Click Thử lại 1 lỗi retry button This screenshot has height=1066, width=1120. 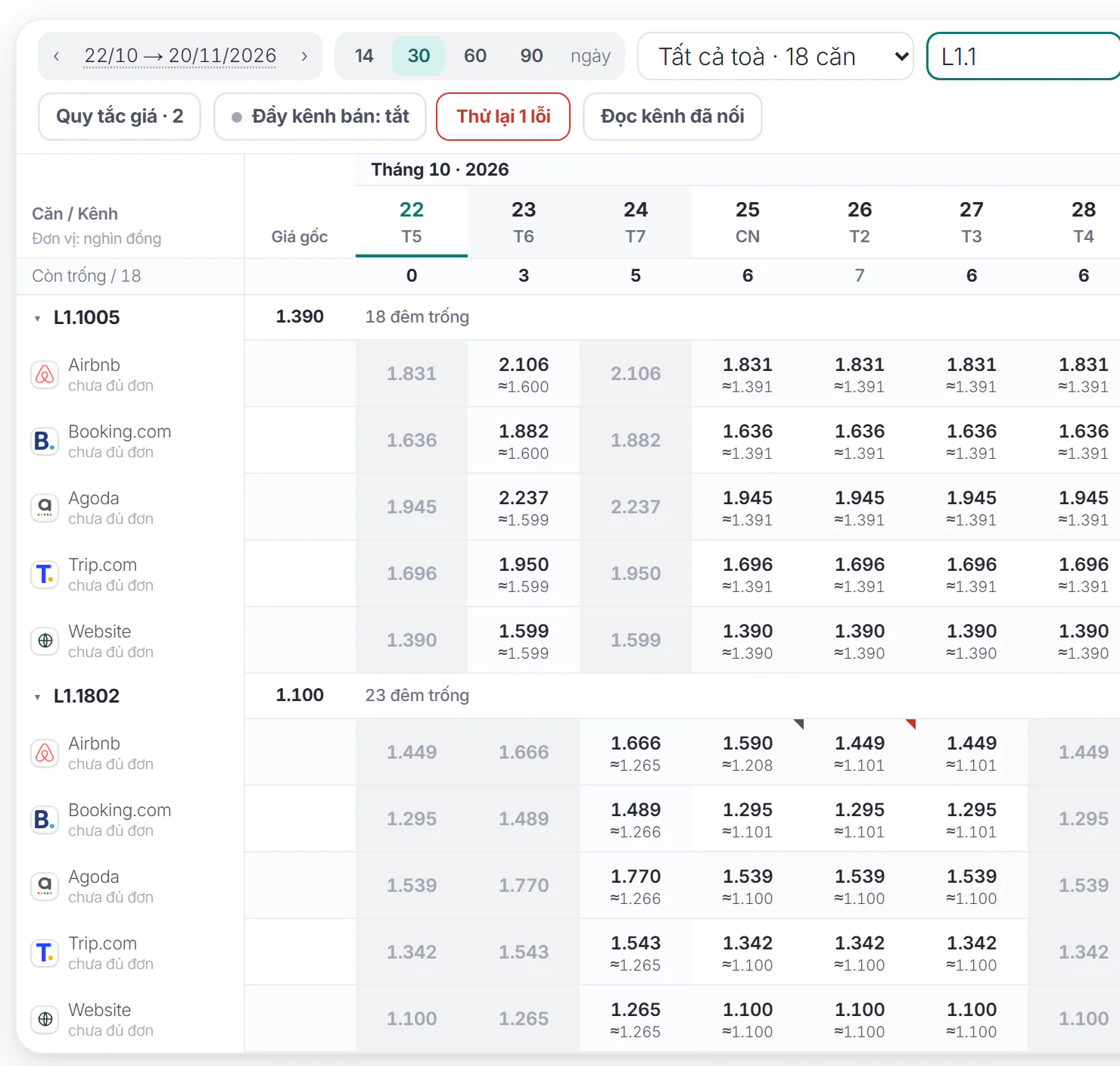click(503, 117)
